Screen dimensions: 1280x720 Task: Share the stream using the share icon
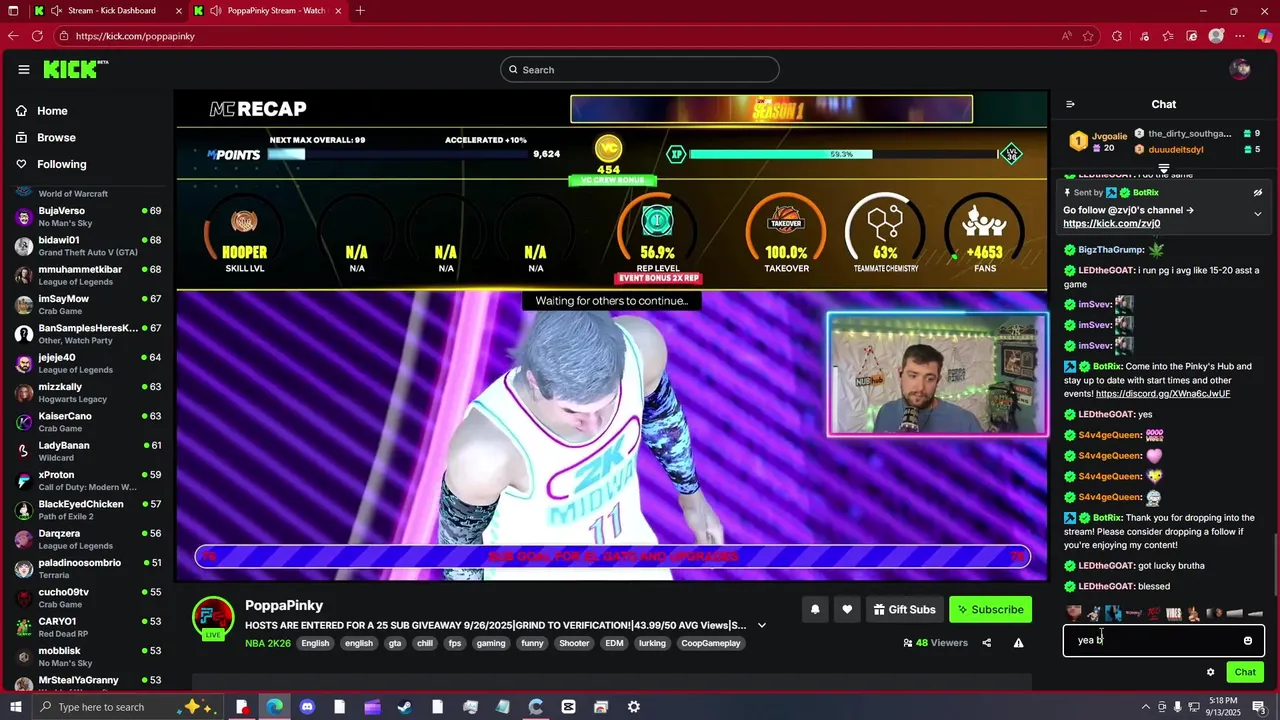tap(986, 643)
